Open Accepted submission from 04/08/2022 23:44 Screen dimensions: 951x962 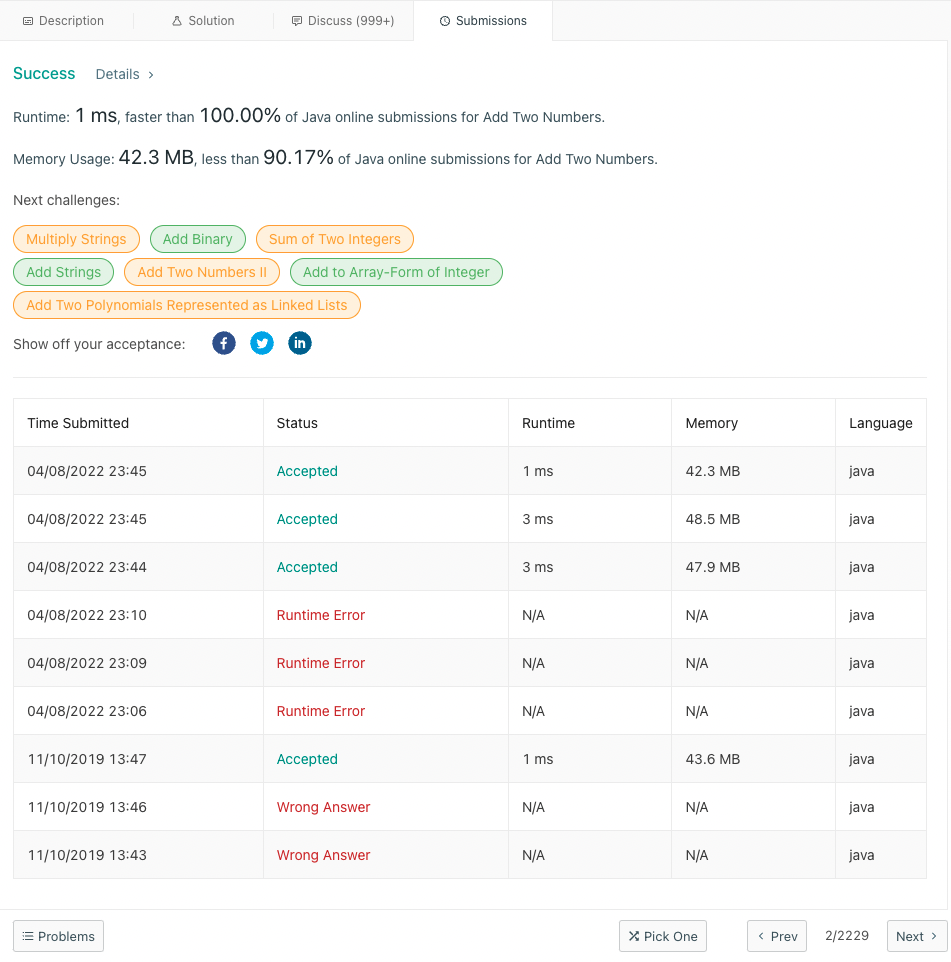click(x=307, y=567)
